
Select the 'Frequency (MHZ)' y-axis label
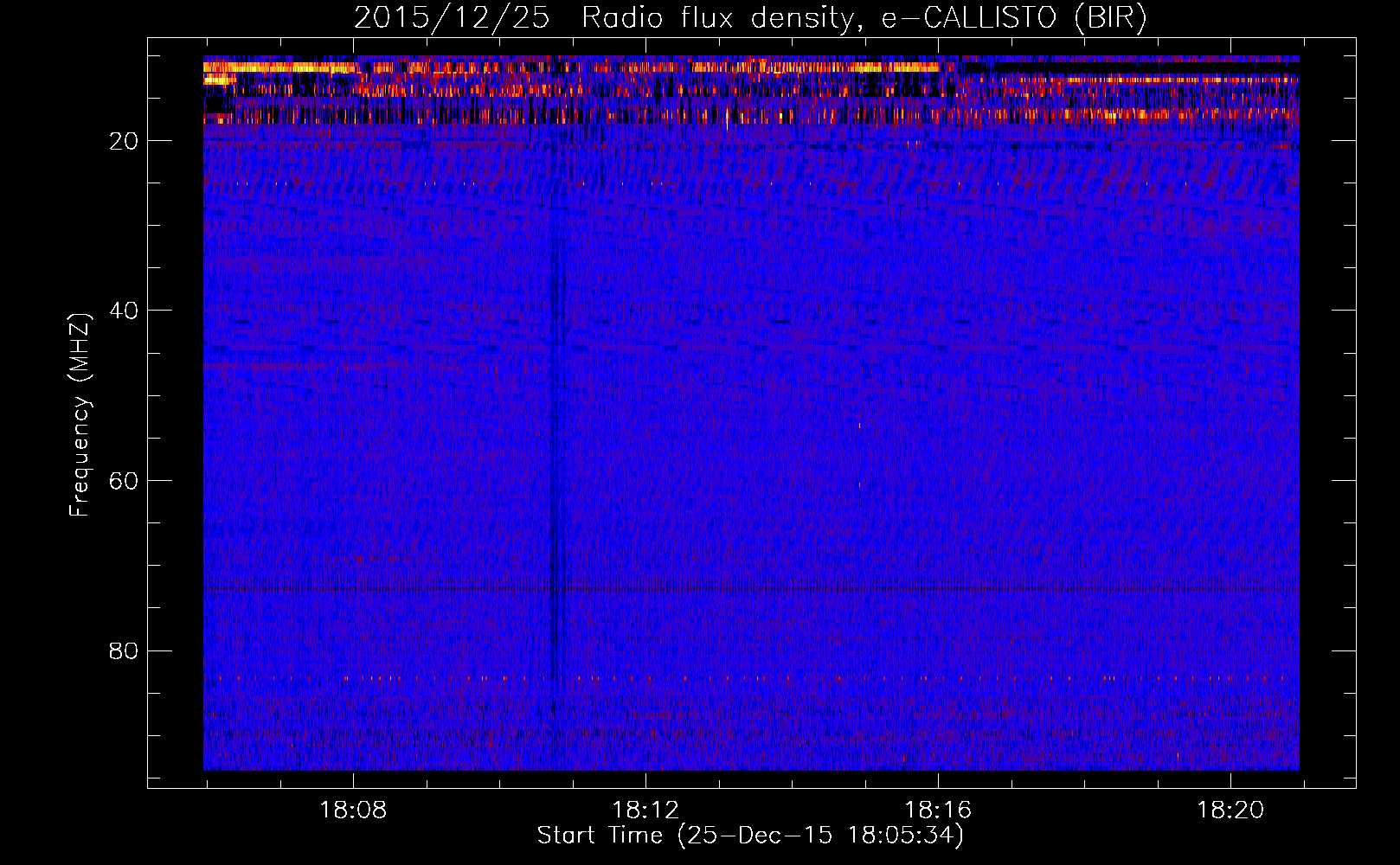click(80, 415)
